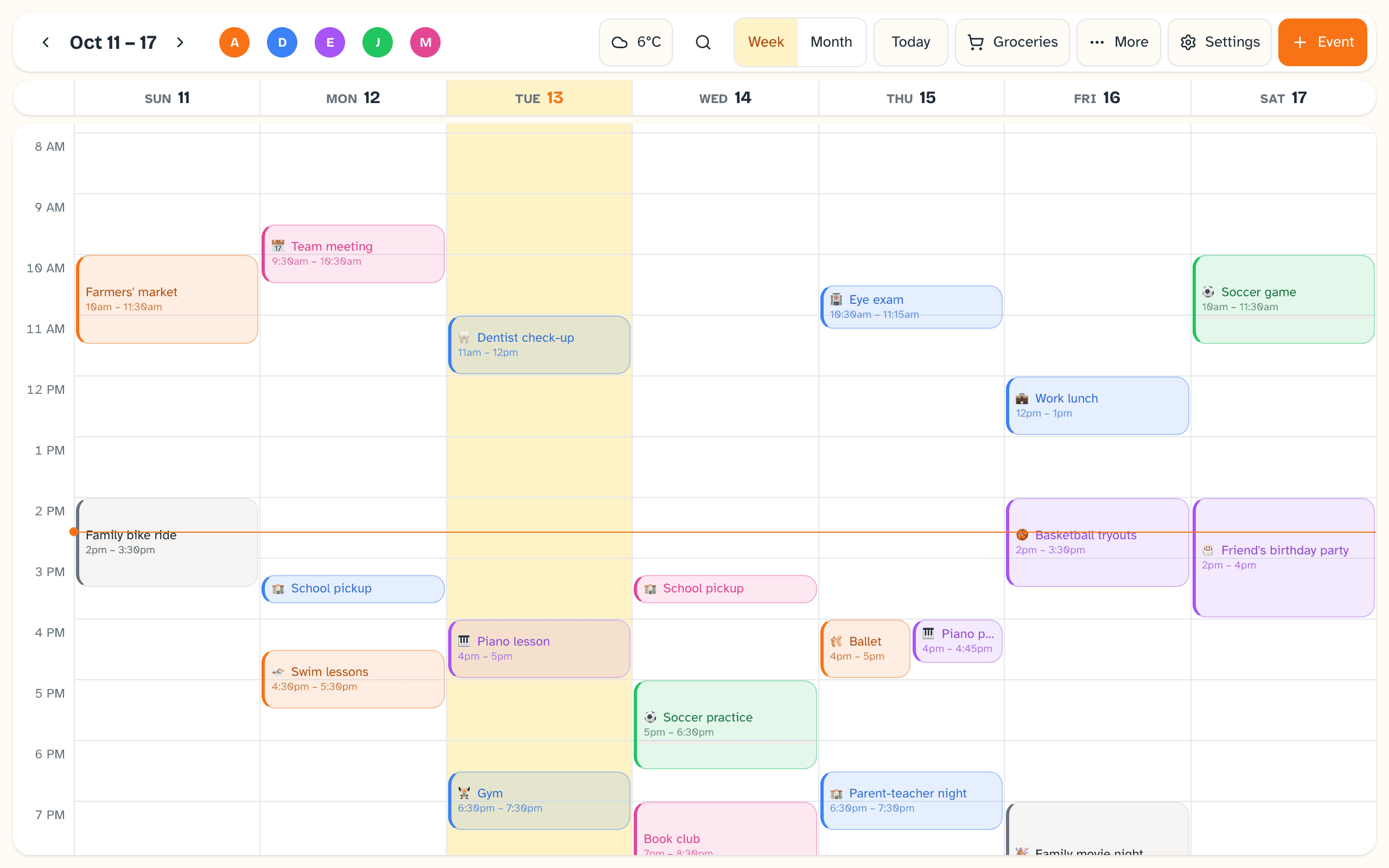Click the weightlifter icon on Gym

pos(464,793)
